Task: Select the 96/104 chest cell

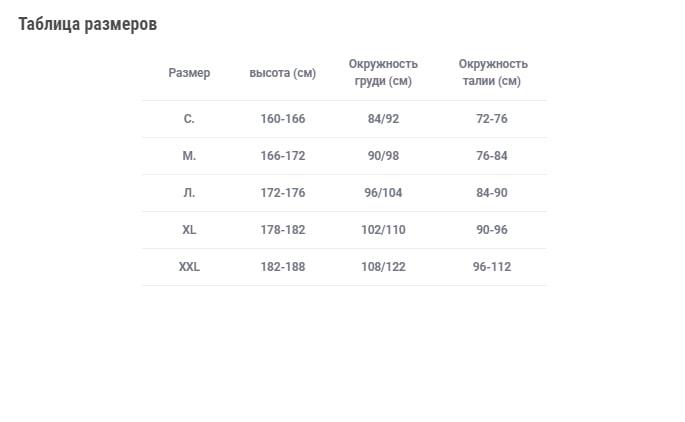Action: (x=383, y=193)
